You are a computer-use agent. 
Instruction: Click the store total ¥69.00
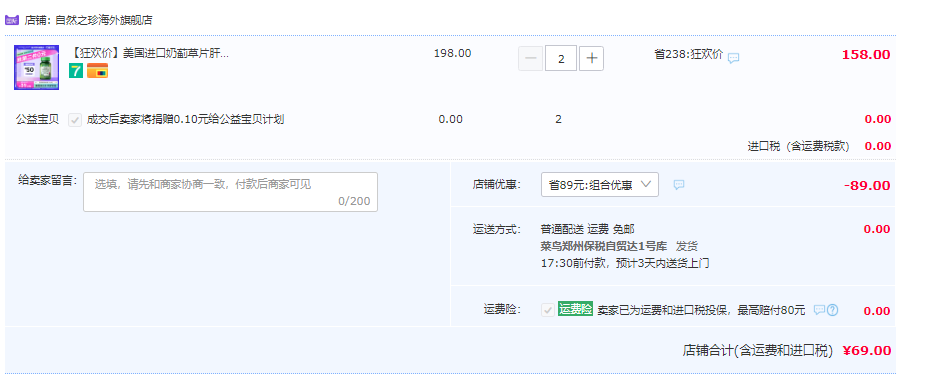pyautogui.click(x=867, y=351)
